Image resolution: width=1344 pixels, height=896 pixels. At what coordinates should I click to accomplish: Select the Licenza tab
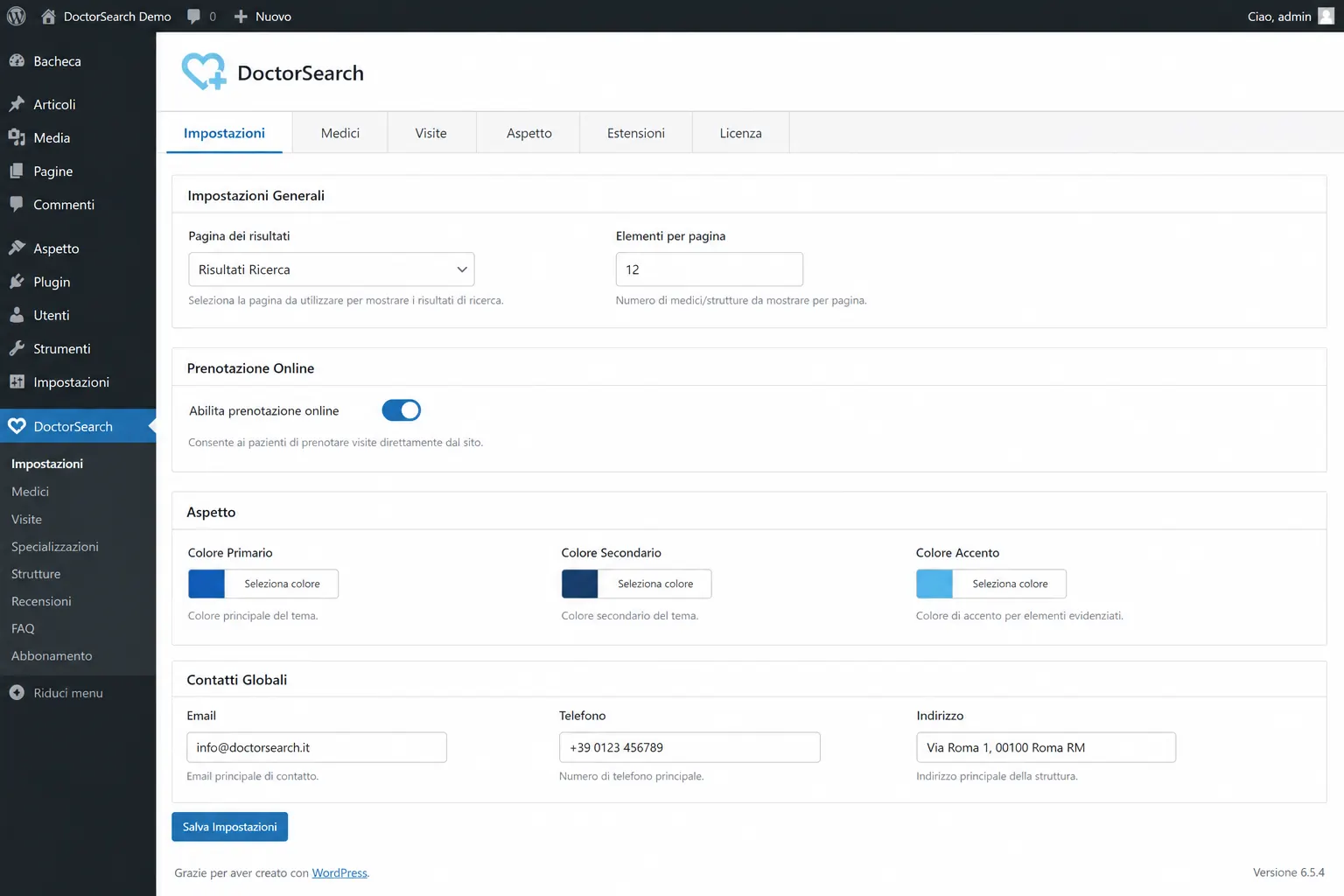tap(741, 133)
